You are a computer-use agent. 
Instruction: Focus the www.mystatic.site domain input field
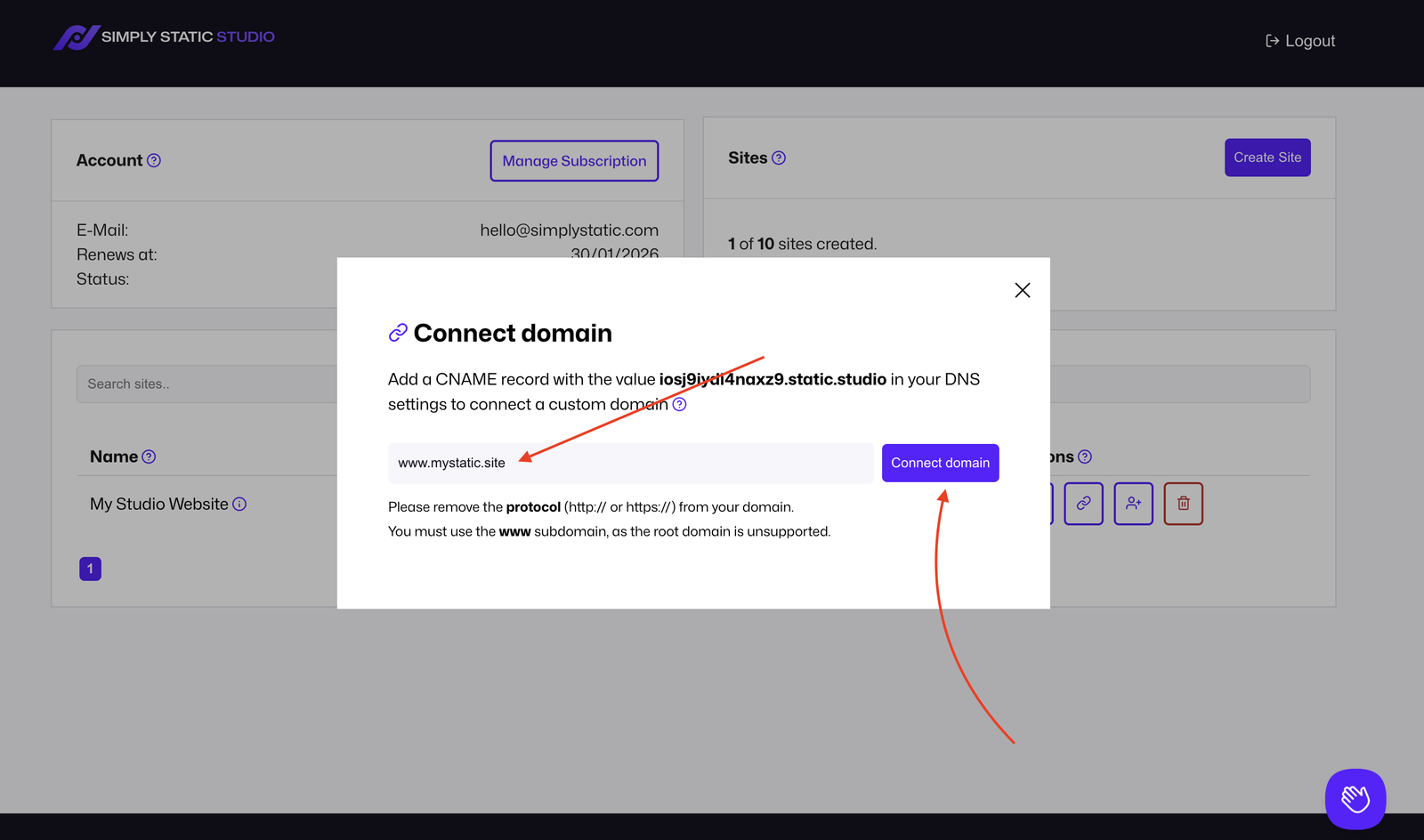(630, 463)
